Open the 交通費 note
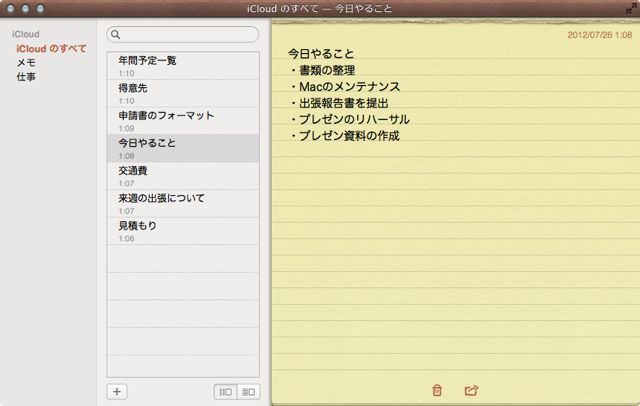This screenshot has width=640, height=406. 183,176
